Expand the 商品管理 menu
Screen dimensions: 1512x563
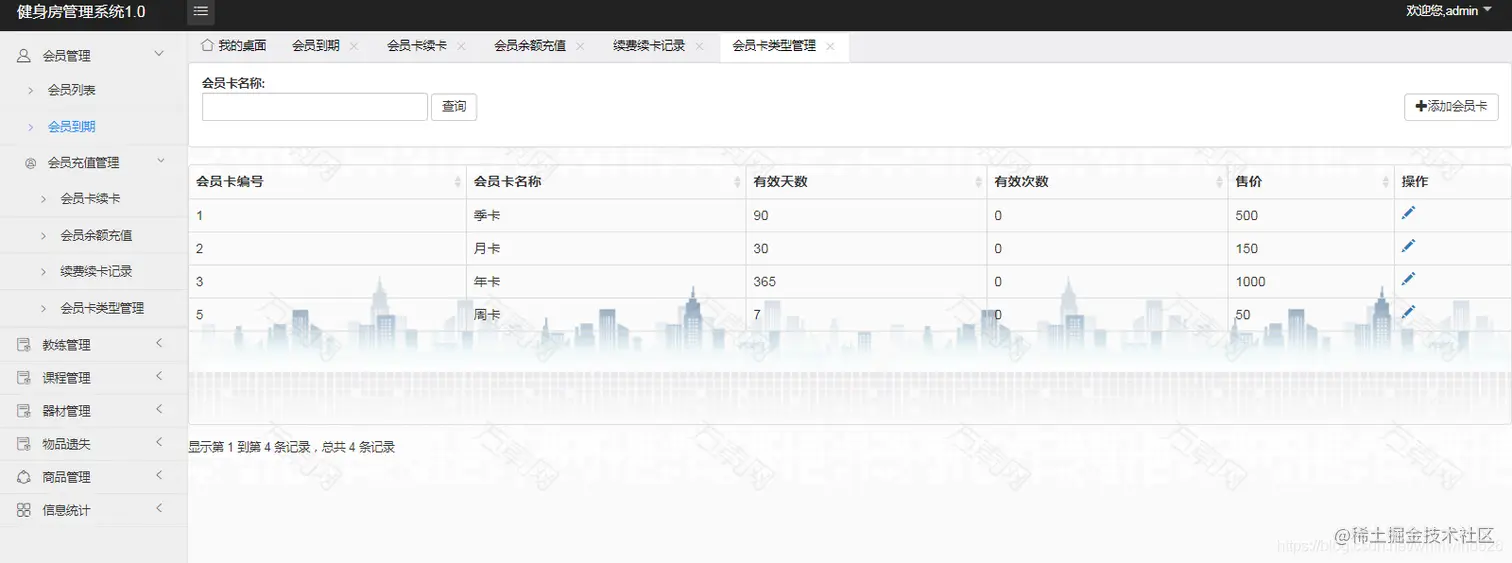click(x=159, y=476)
